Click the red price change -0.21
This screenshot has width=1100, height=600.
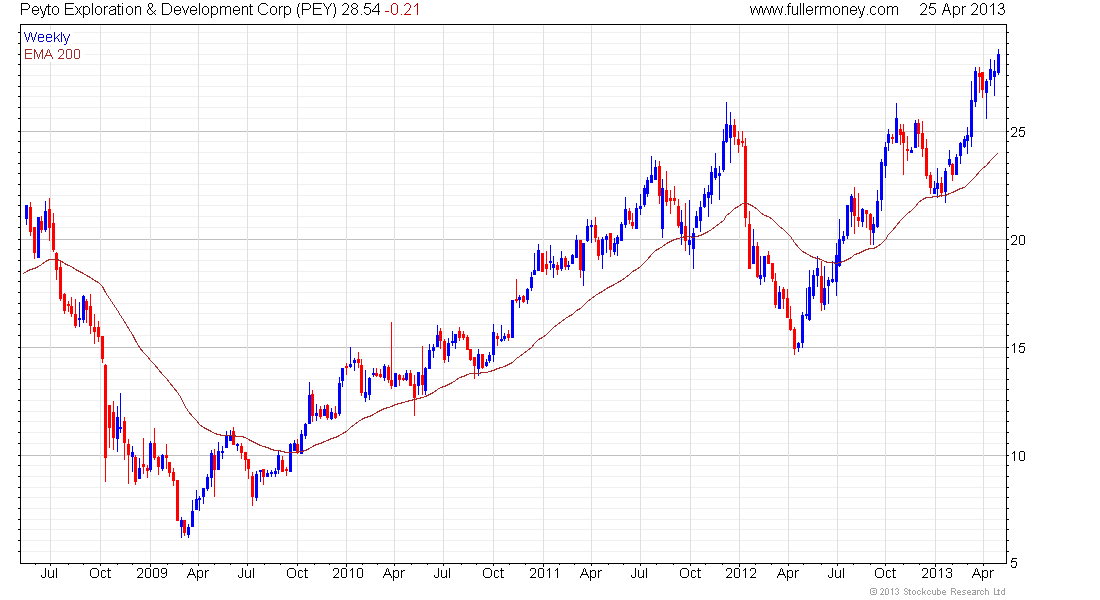pos(402,10)
